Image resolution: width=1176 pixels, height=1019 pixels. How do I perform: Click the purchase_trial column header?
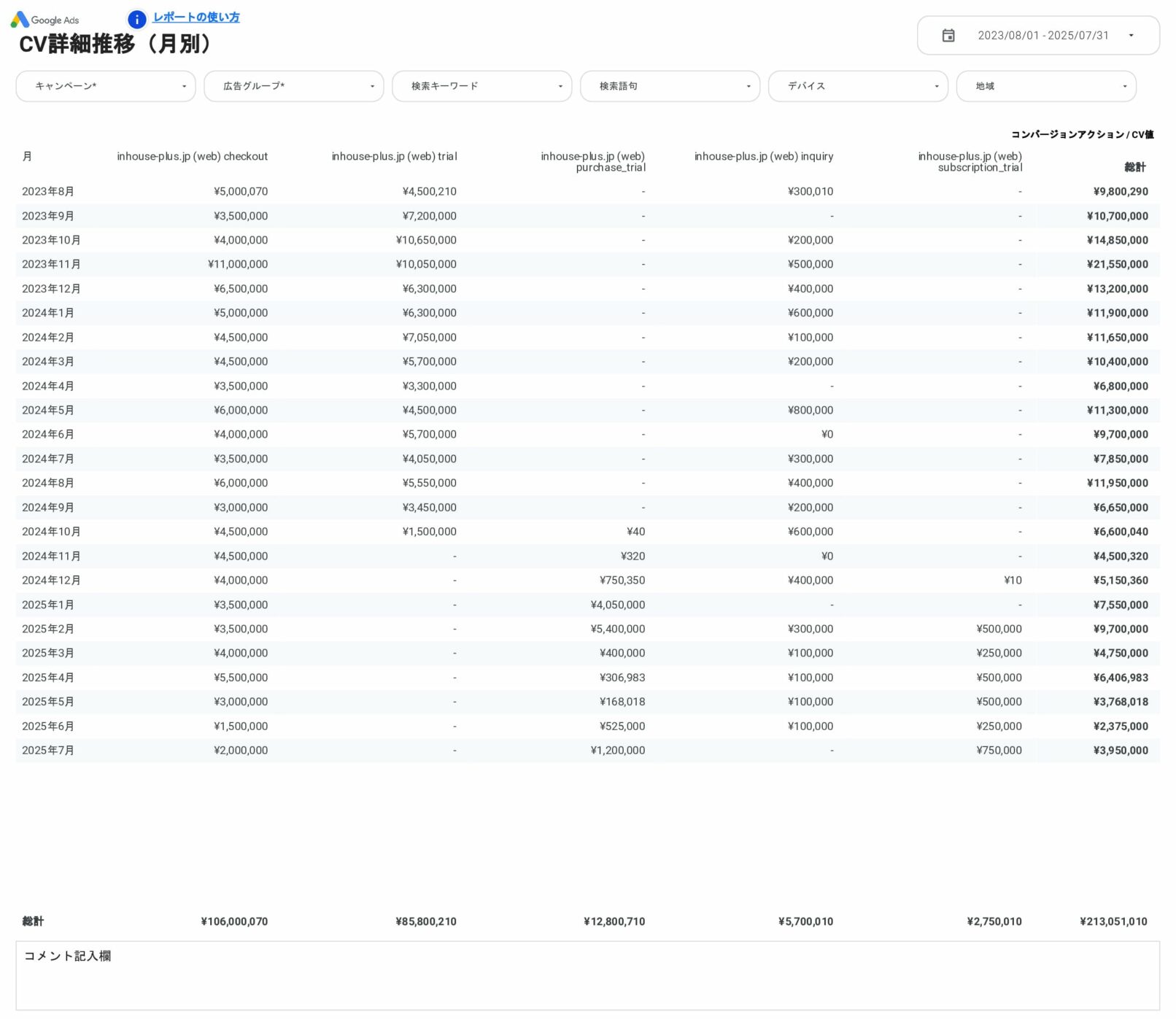click(592, 162)
